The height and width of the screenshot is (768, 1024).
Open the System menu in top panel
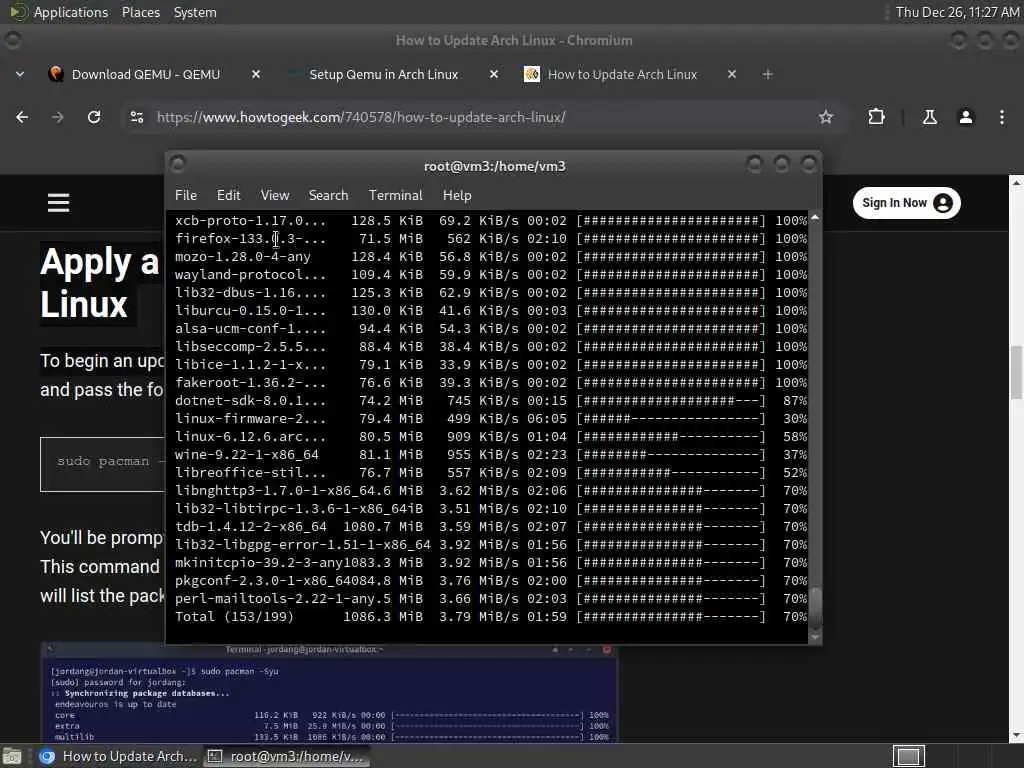(x=195, y=12)
